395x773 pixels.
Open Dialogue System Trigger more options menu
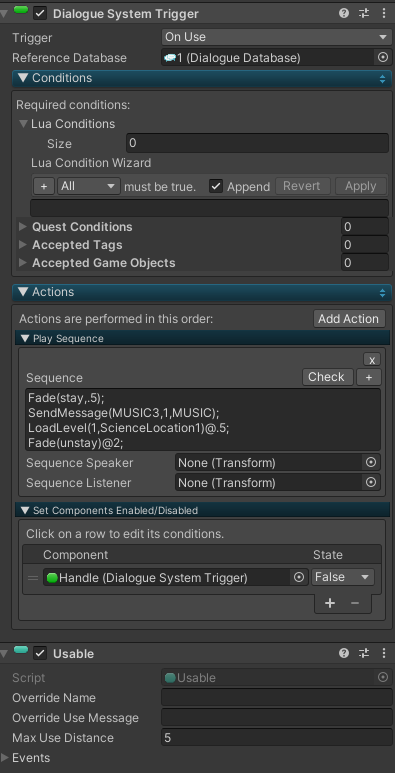384,13
